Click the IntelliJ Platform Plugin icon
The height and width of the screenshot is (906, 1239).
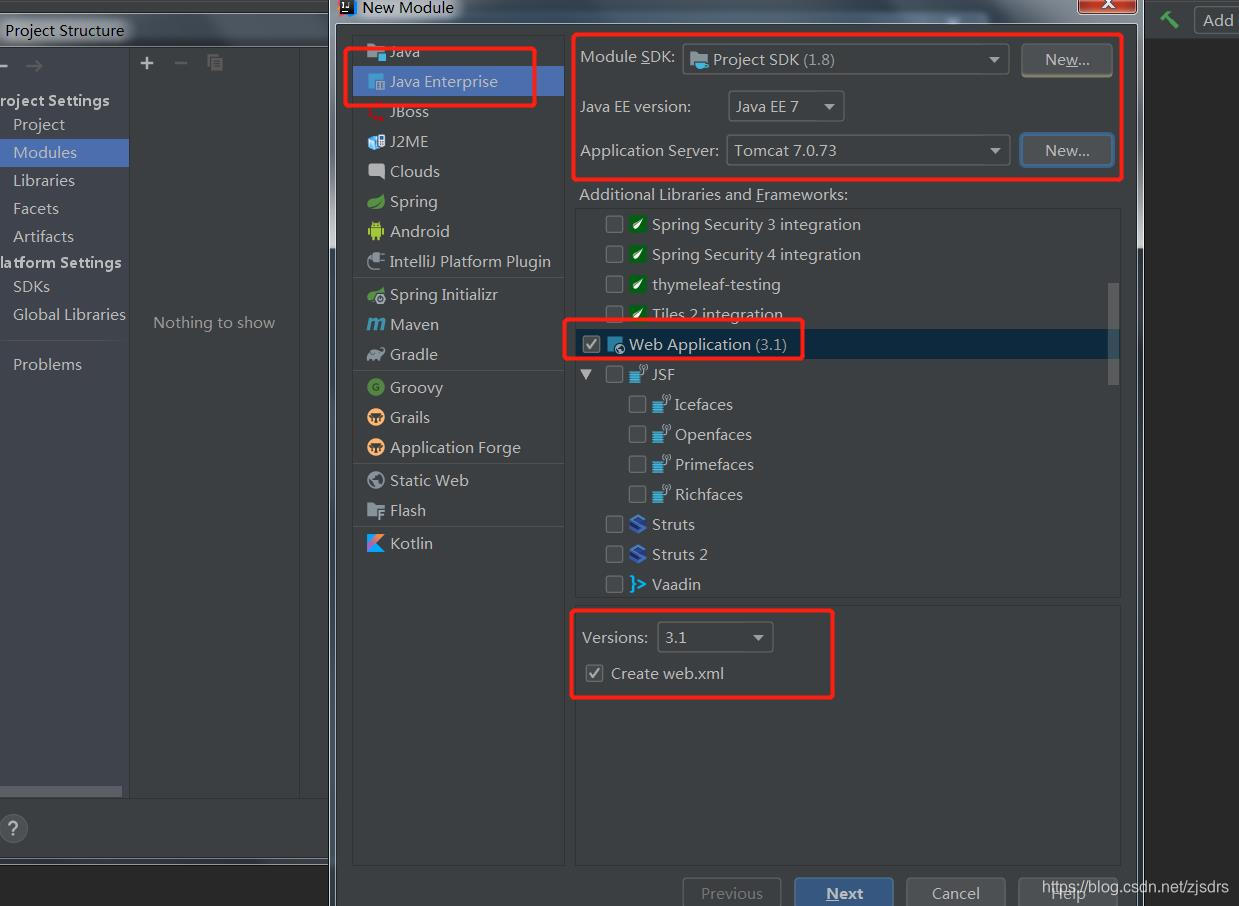point(376,262)
